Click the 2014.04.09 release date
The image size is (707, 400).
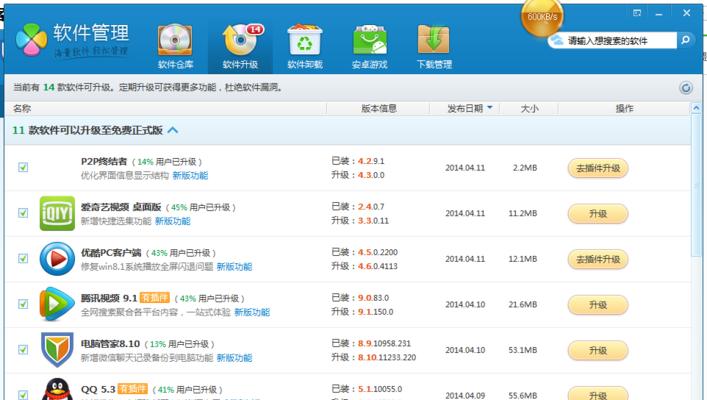tap(465, 395)
